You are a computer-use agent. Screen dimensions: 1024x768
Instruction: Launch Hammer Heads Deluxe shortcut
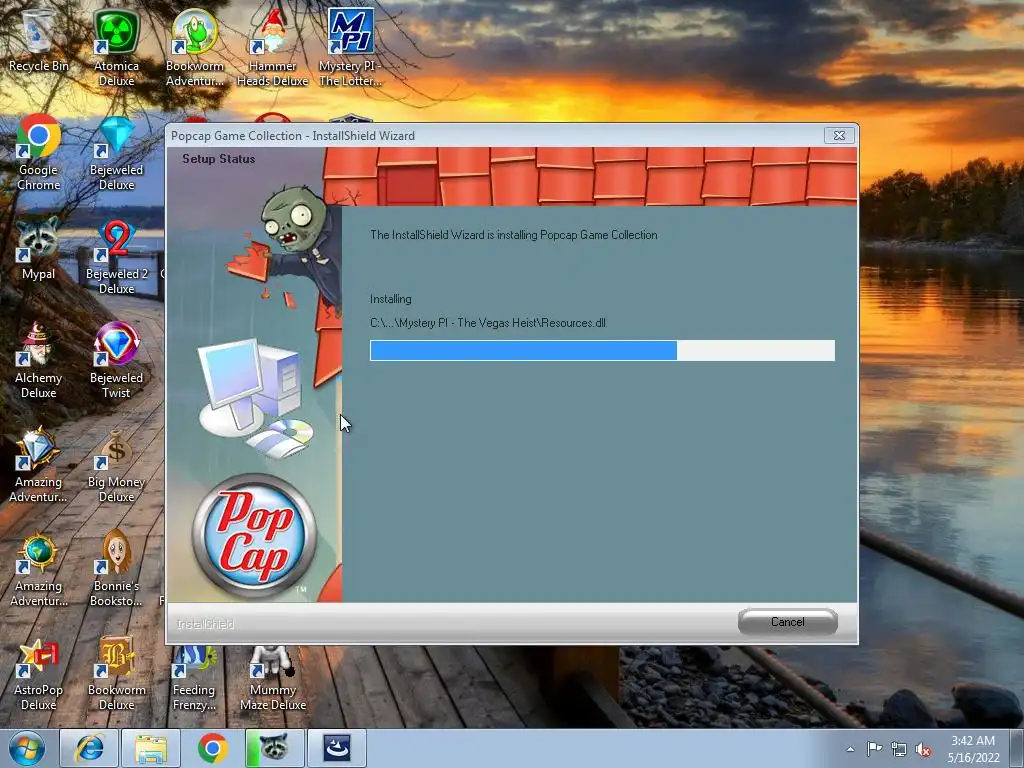tap(272, 48)
